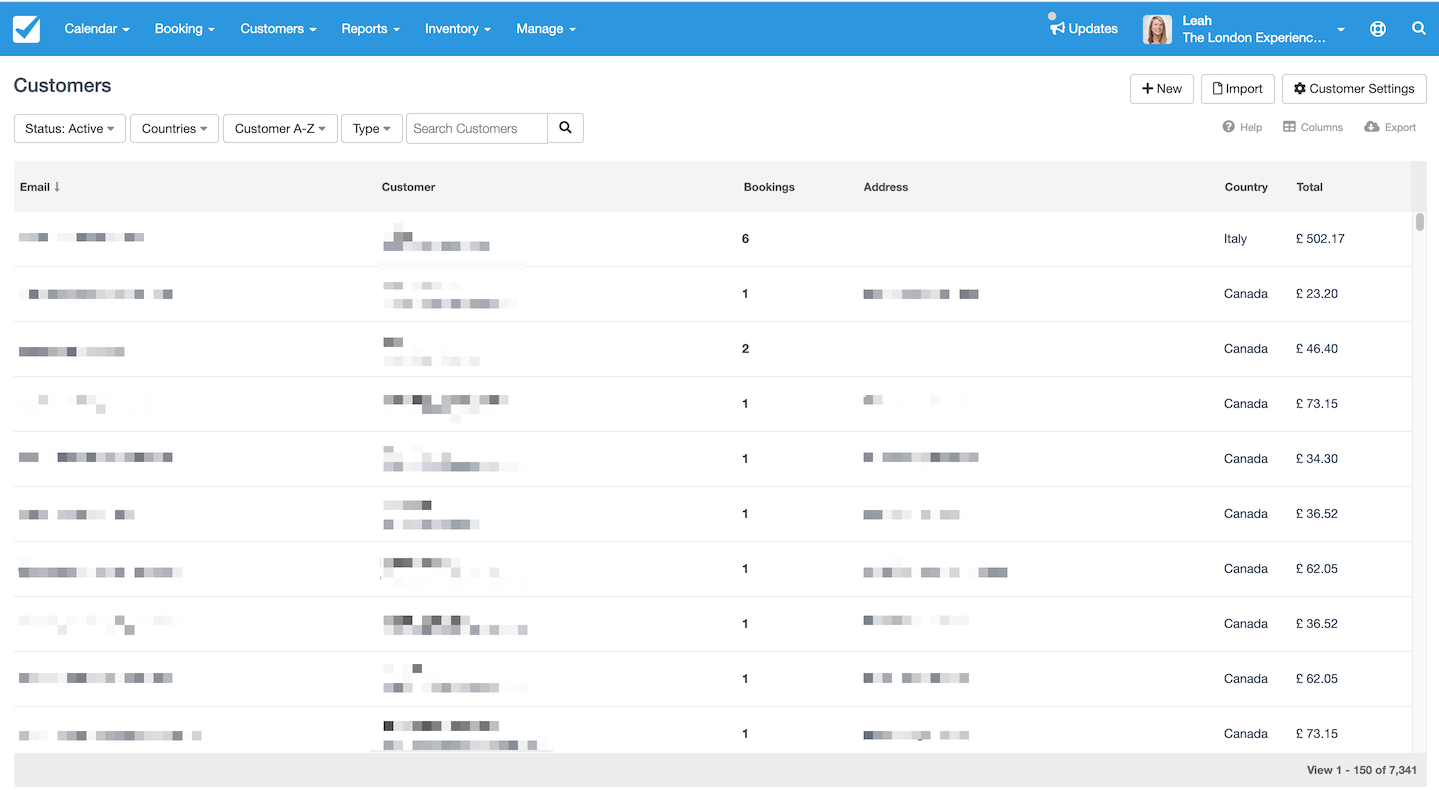Viewport: 1439px width, 790px height.
Task: Sort by the Country column header
Action: pos(1246,187)
